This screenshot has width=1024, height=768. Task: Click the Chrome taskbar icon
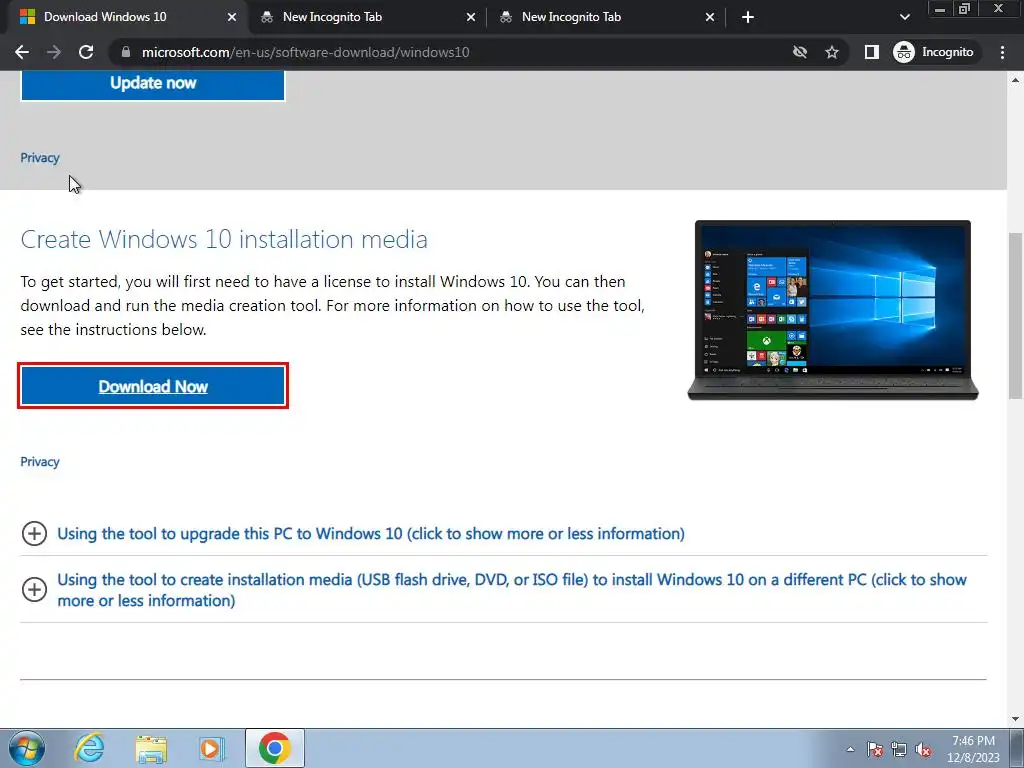coord(274,748)
